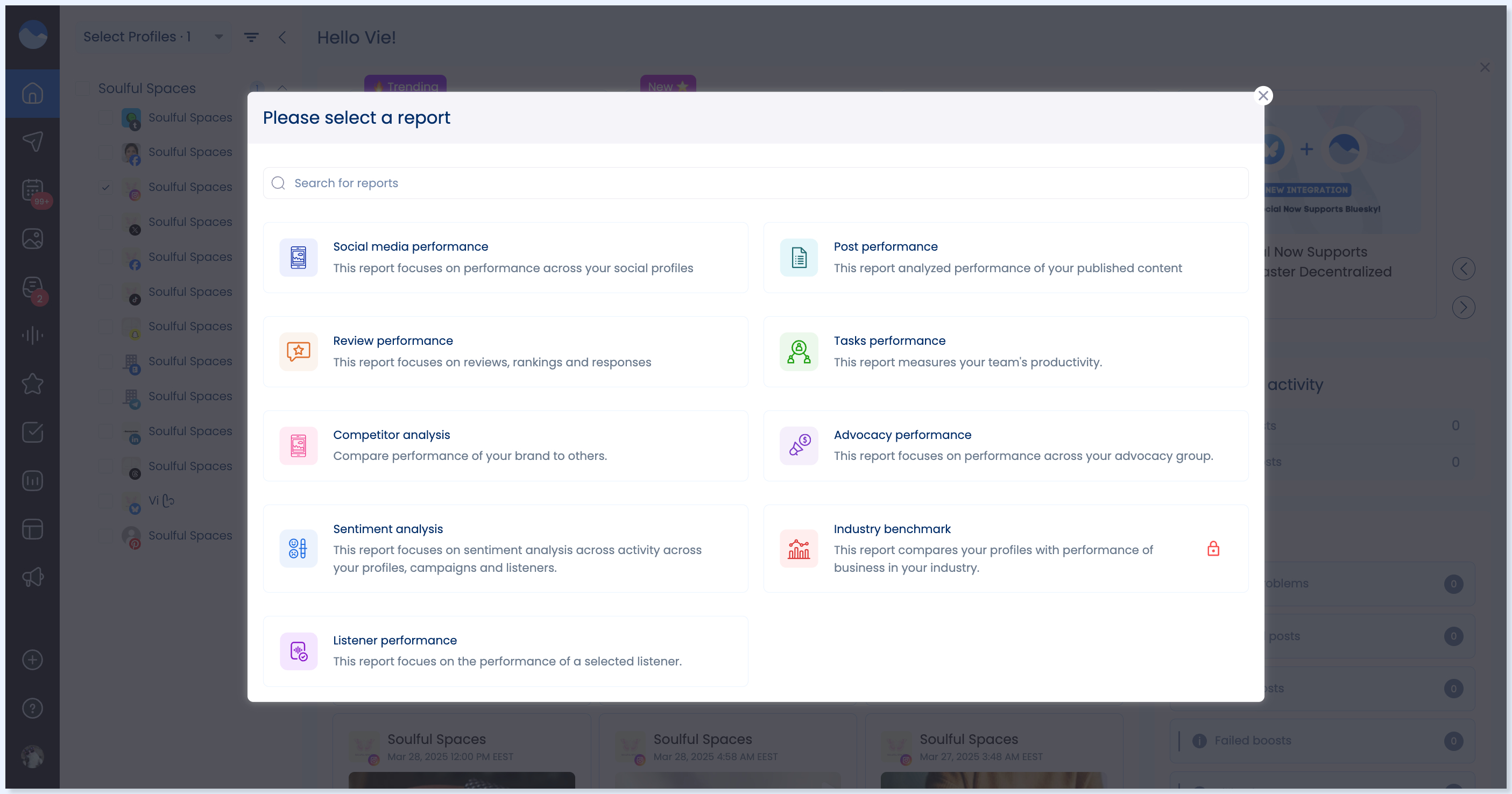Open the Select Profiles dropdown
The image size is (1512, 794).
pyautogui.click(x=153, y=37)
